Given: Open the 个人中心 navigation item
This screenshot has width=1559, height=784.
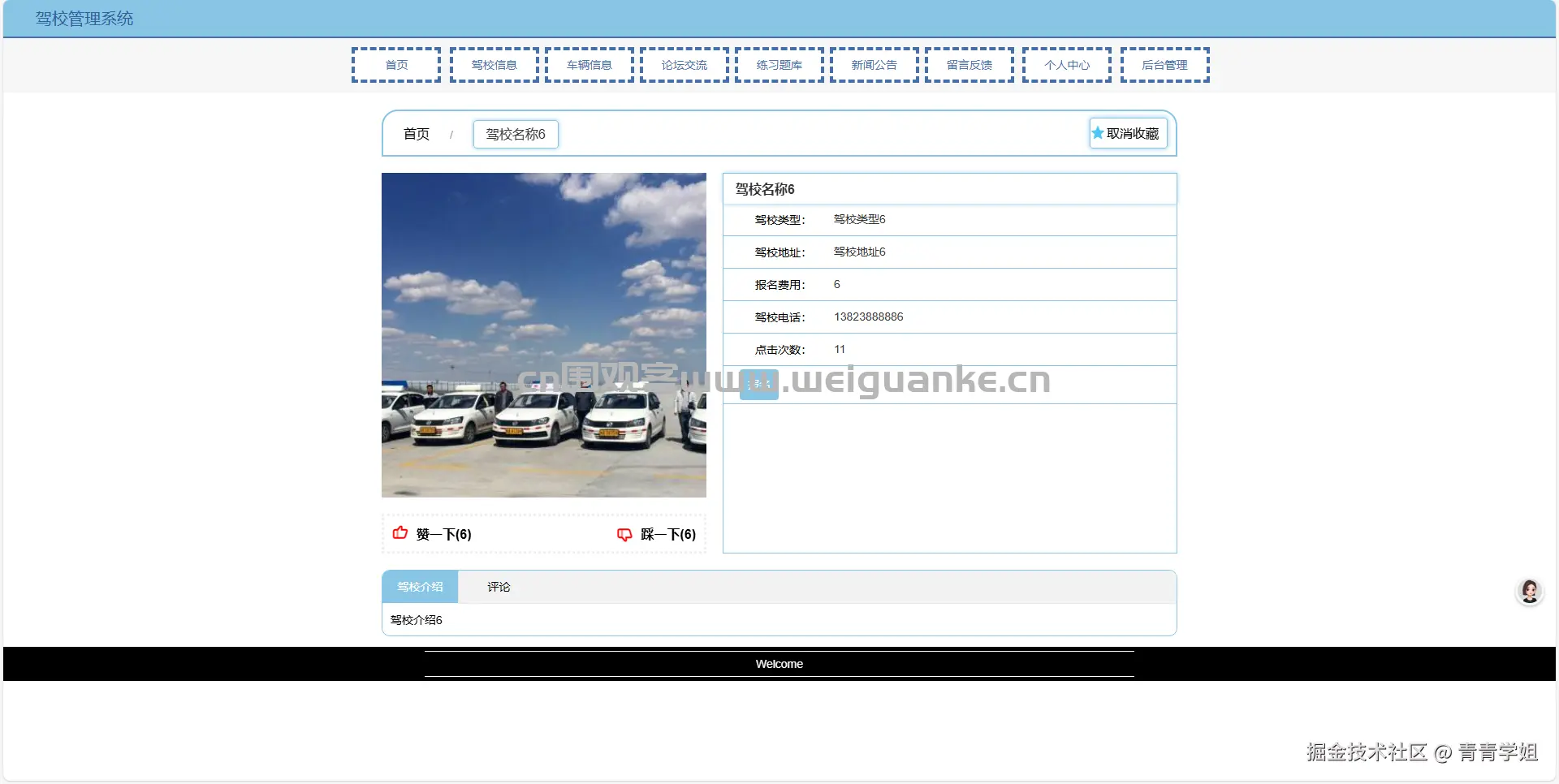Looking at the screenshot, I should (x=1067, y=65).
